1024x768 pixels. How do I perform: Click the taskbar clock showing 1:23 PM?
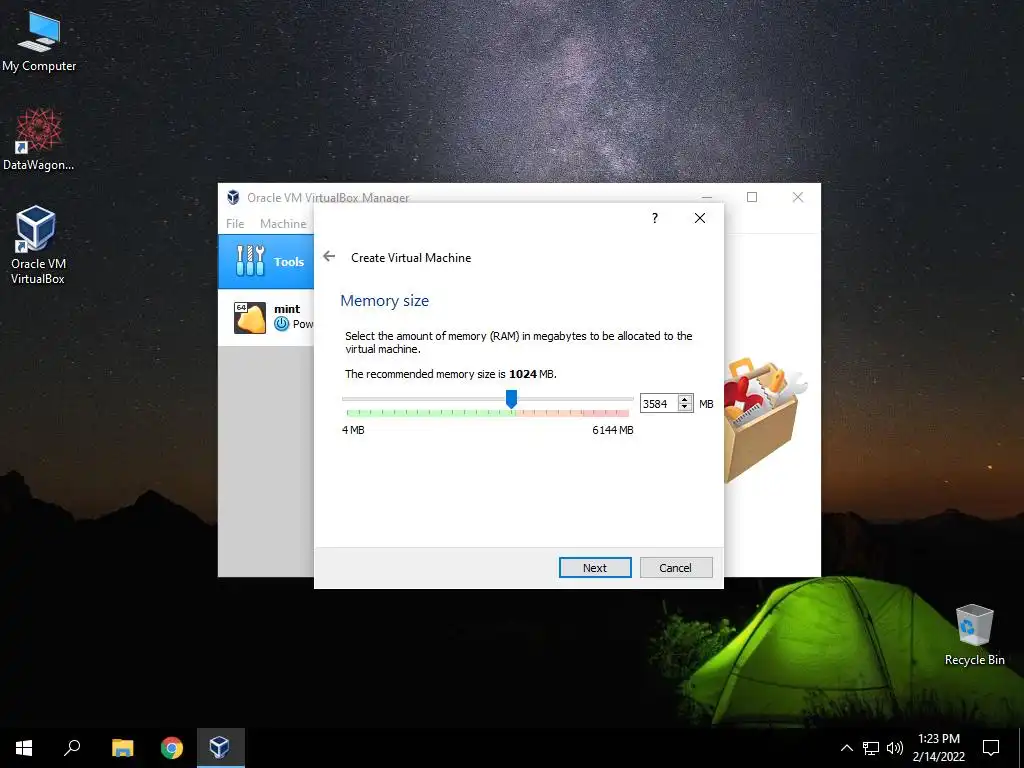(938, 748)
